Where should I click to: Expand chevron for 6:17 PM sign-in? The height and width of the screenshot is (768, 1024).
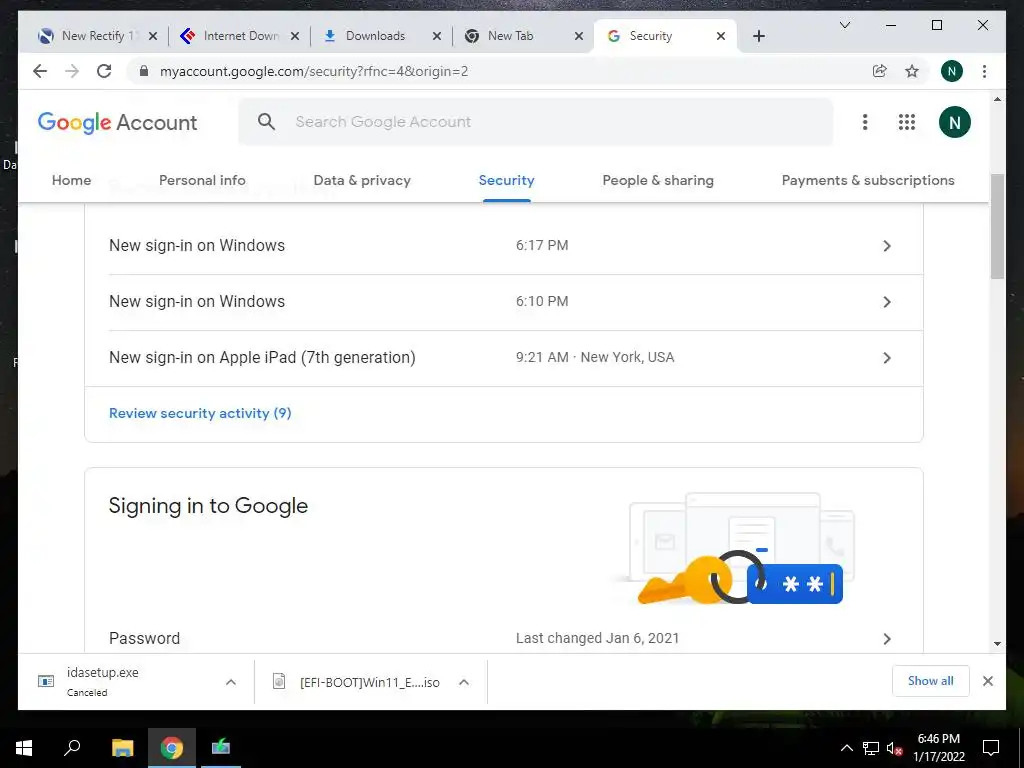[x=887, y=246]
